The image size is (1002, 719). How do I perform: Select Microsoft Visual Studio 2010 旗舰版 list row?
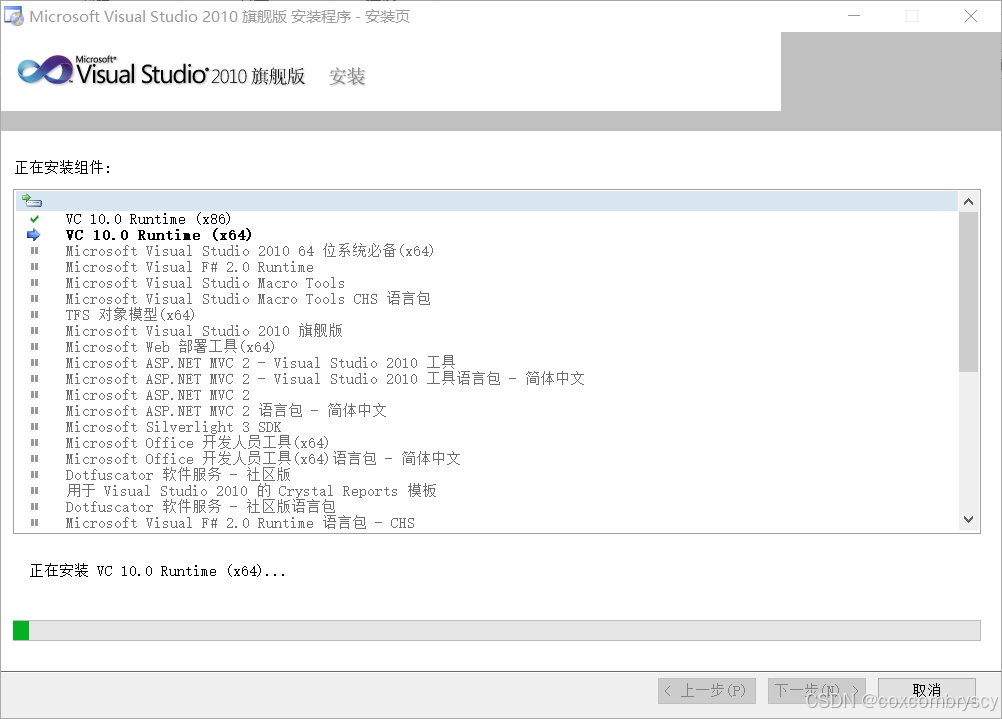click(x=204, y=331)
